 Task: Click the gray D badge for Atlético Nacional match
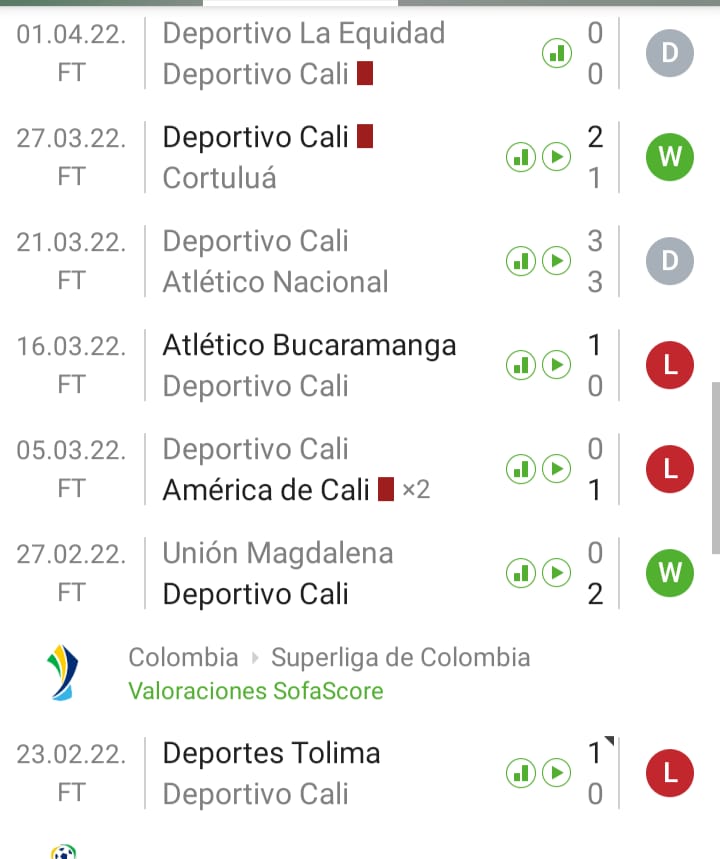[x=670, y=262]
